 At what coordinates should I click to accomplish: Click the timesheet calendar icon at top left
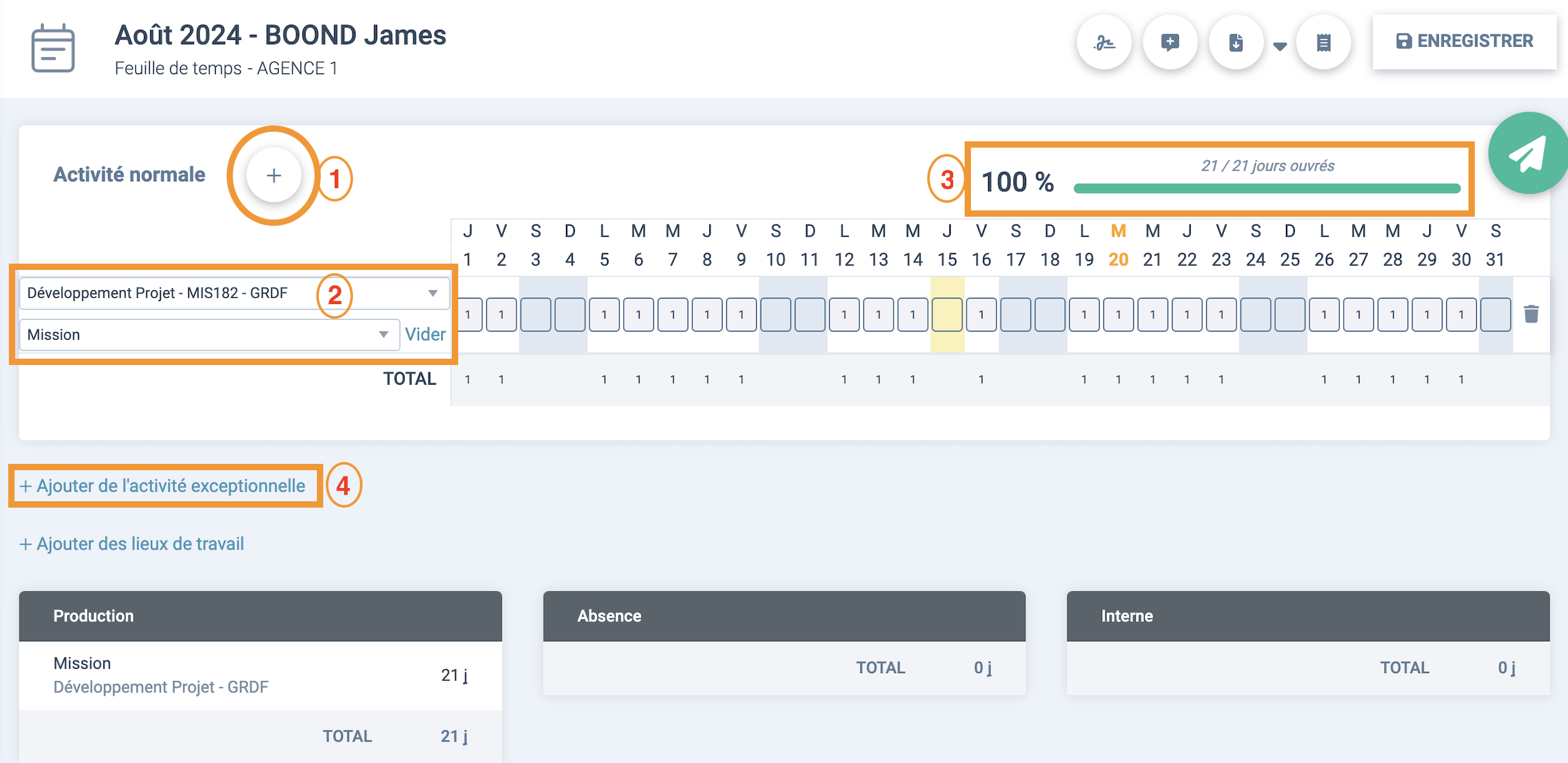[53, 49]
